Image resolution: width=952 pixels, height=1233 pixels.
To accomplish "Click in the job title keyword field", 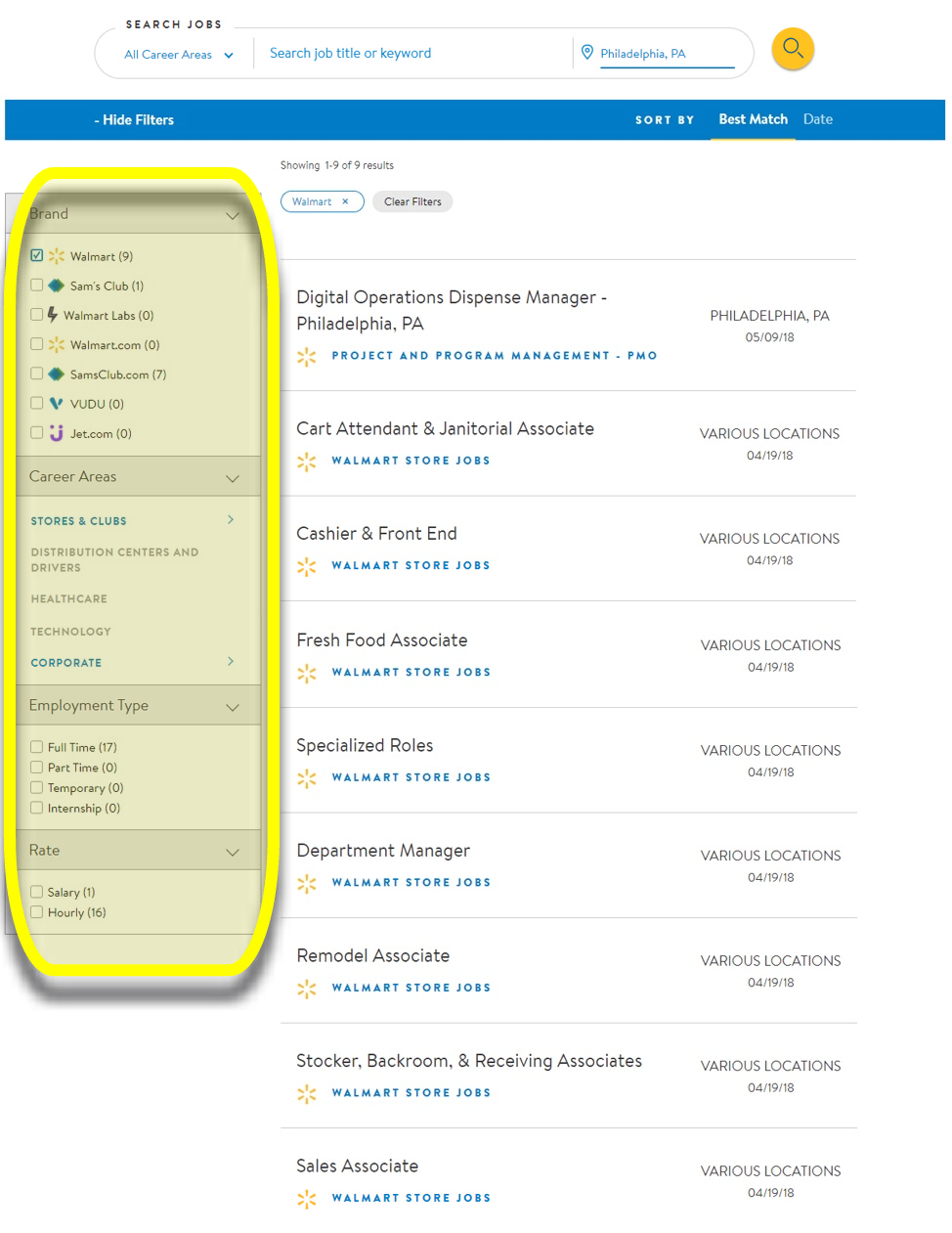I will (415, 53).
